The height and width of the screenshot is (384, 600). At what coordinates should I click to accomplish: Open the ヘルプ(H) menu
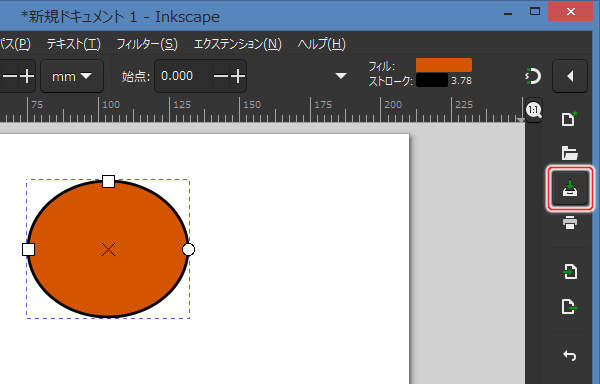[x=321, y=44]
